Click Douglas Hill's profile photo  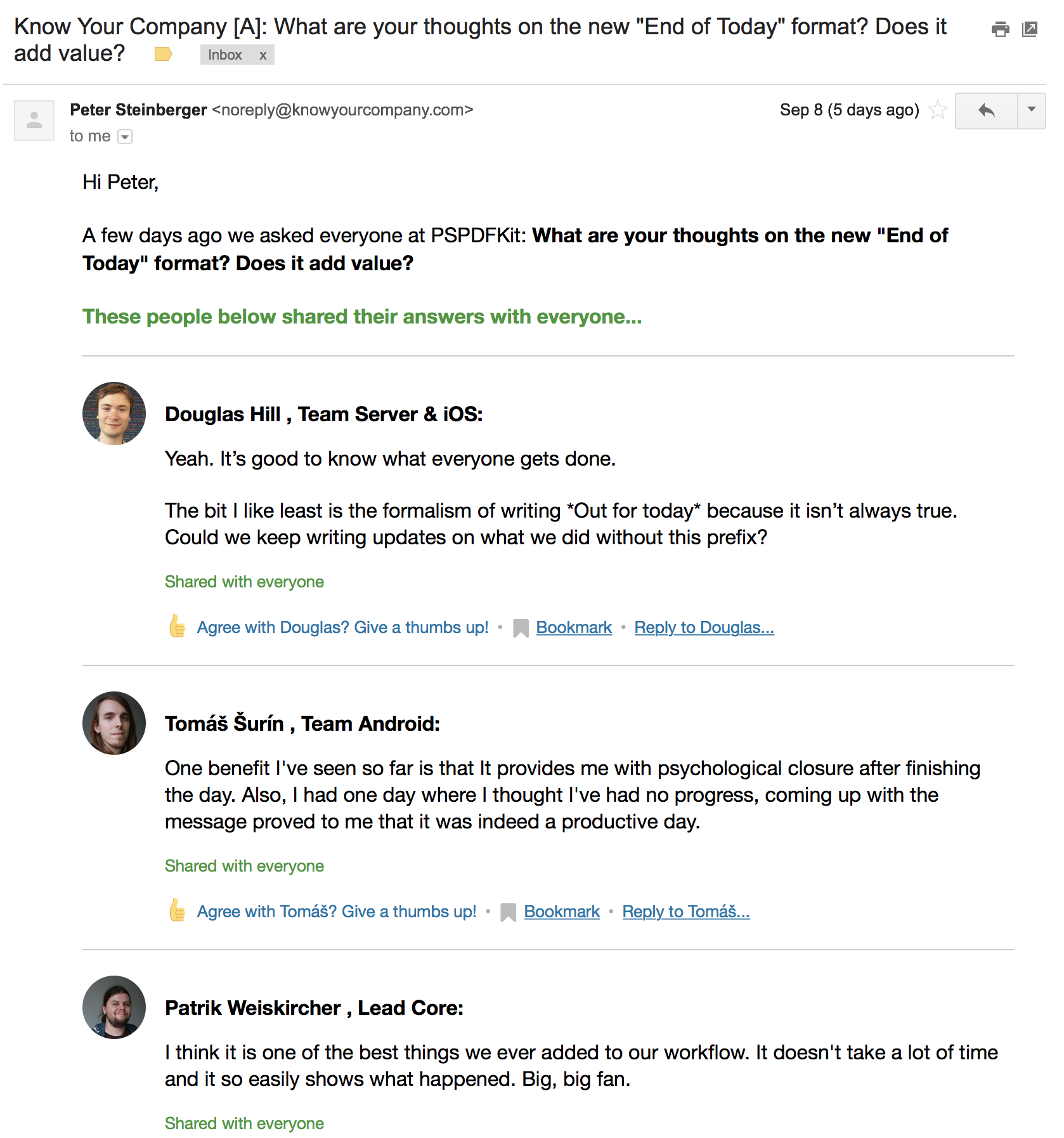point(114,413)
